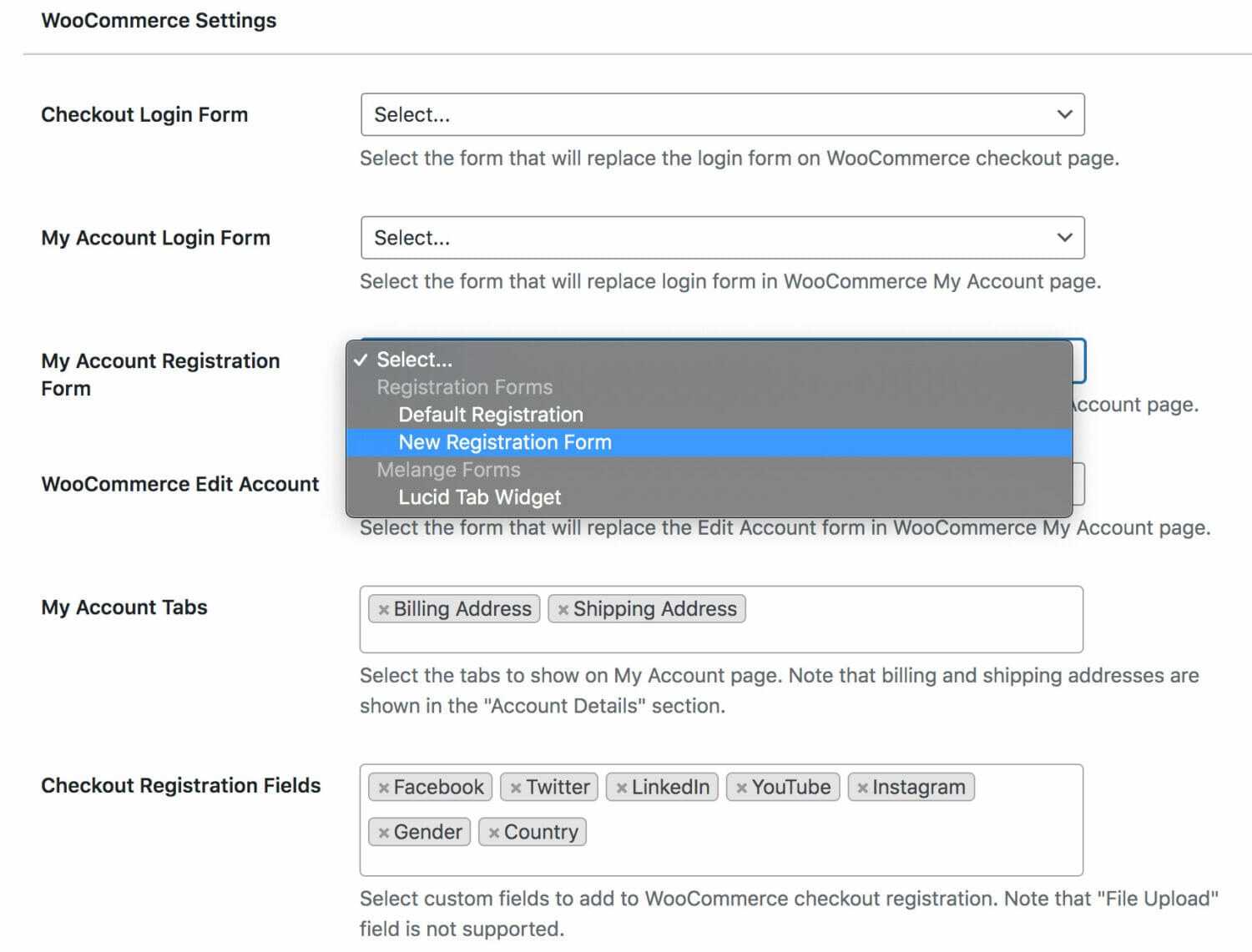
Task: Click the Twitter tag text
Action: point(558,787)
